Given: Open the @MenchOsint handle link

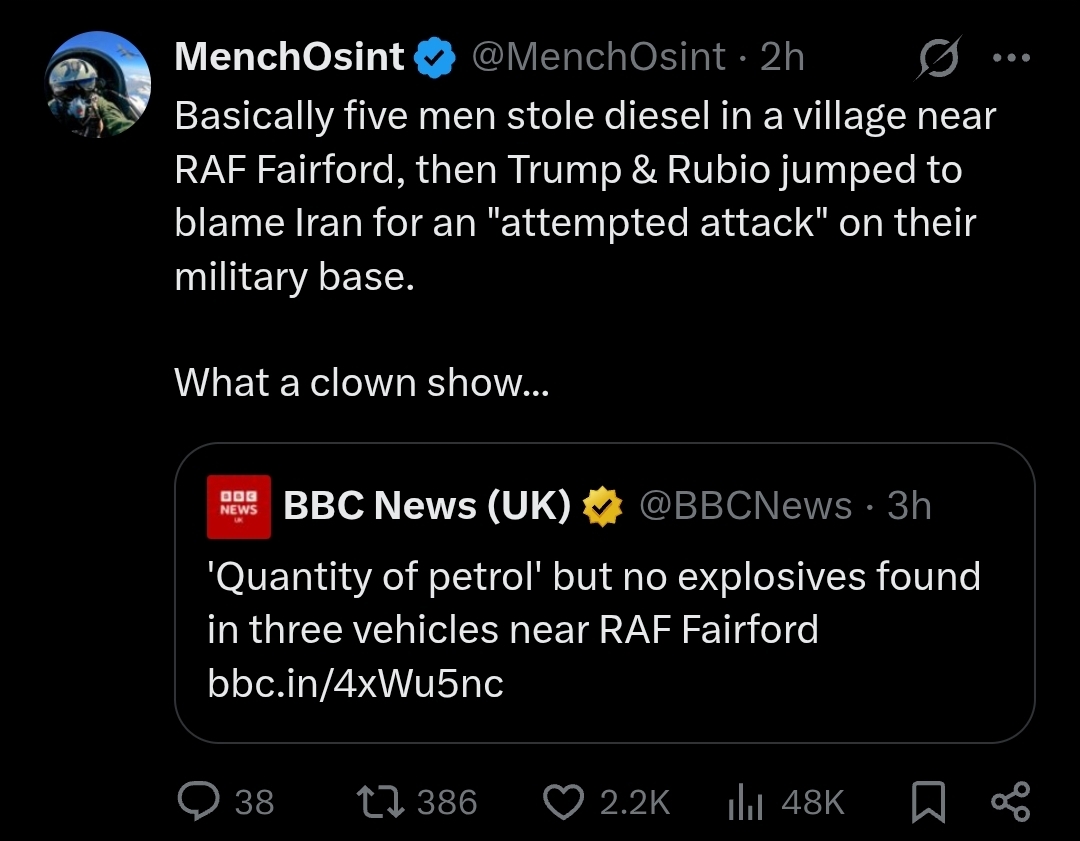Looking at the screenshot, I should [x=599, y=56].
